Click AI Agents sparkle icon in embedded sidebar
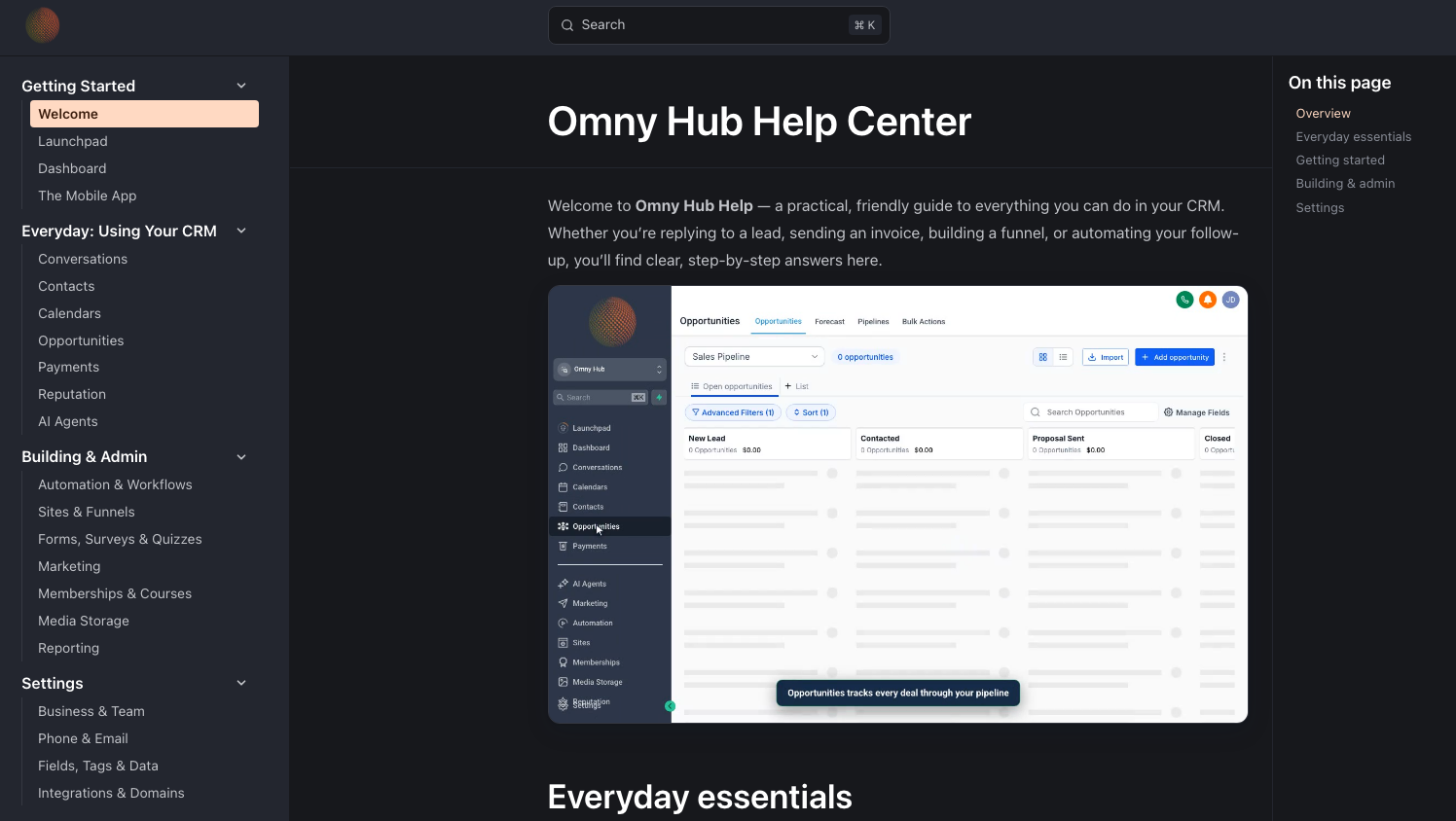The image size is (1456, 821). [x=563, y=584]
